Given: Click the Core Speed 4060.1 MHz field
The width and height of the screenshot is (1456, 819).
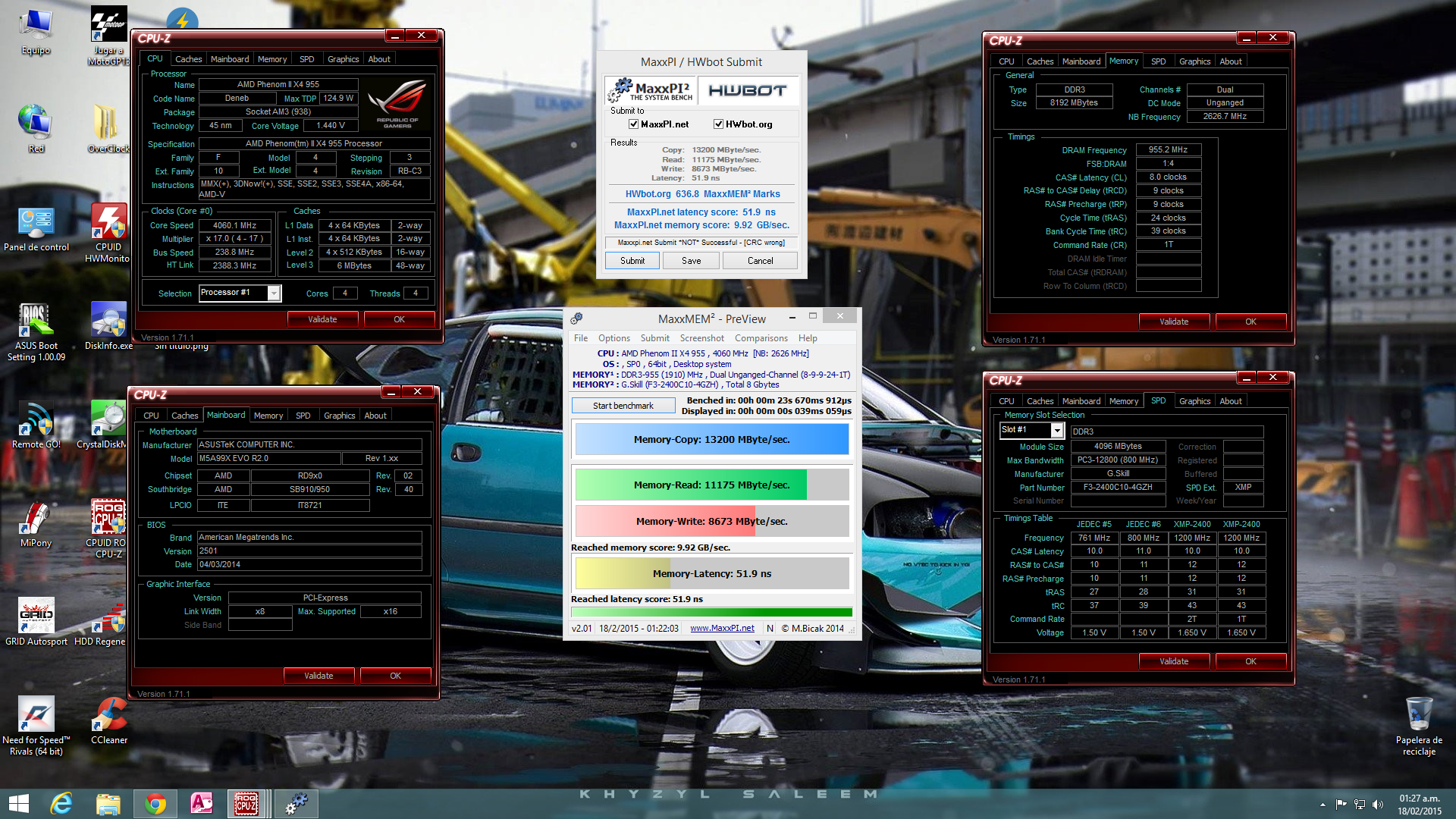Looking at the screenshot, I should click(234, 225).
